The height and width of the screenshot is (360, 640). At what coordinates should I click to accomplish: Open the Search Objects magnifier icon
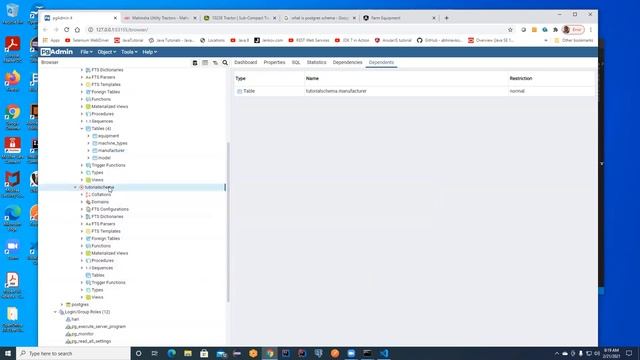click(x=225, y=62)
